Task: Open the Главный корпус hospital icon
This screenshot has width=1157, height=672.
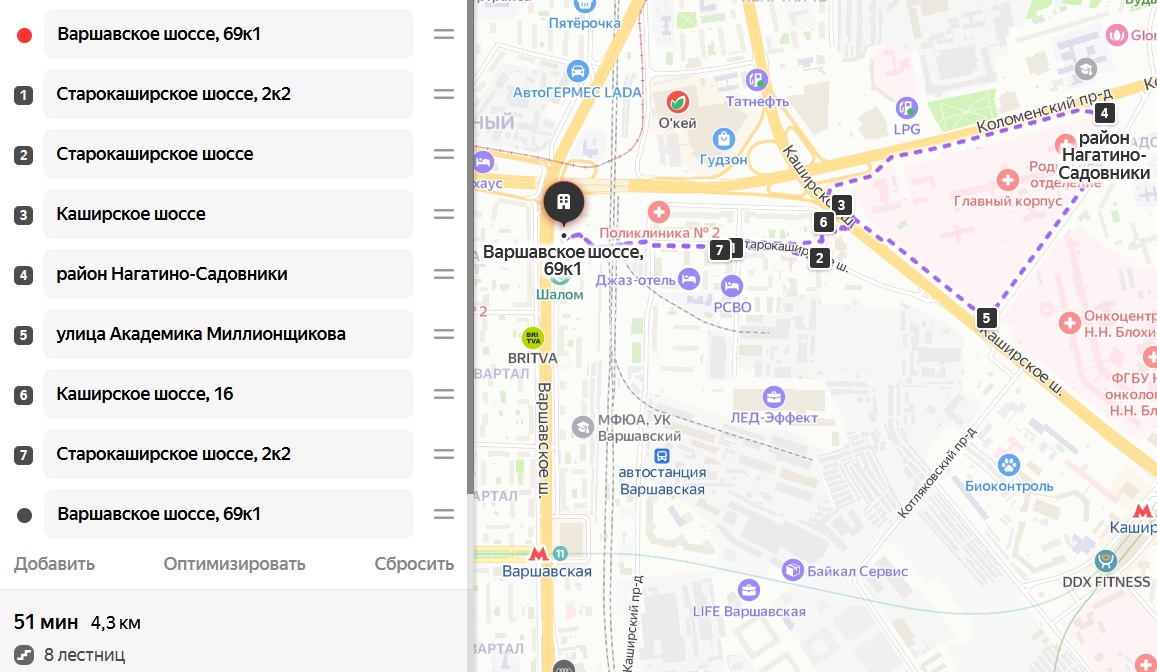Action: click(x=1007, y=180)
